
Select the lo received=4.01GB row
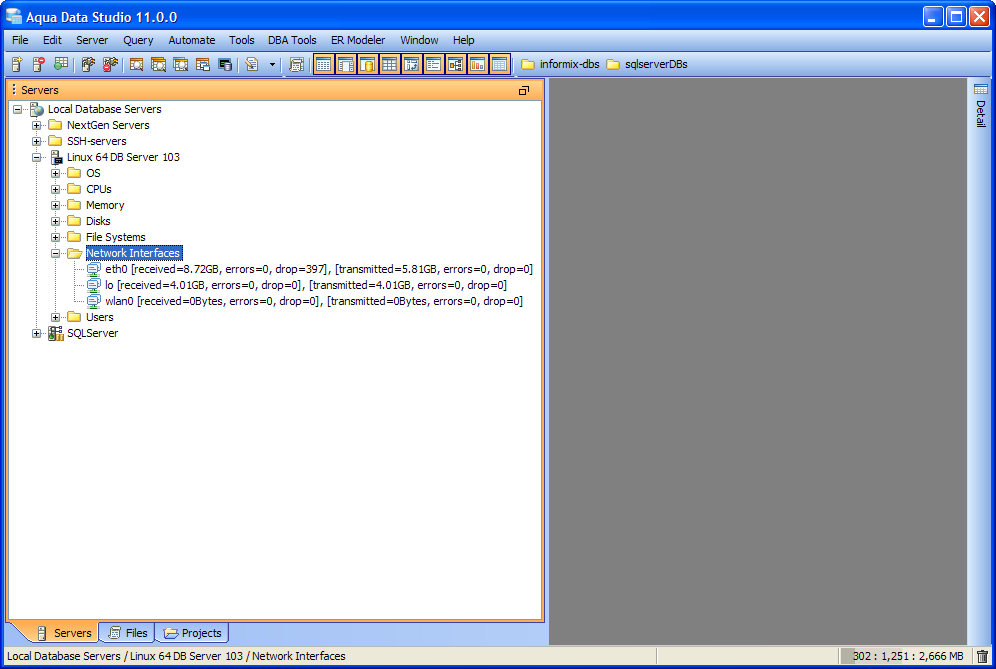pyautogui.click(x=306, y=285)
